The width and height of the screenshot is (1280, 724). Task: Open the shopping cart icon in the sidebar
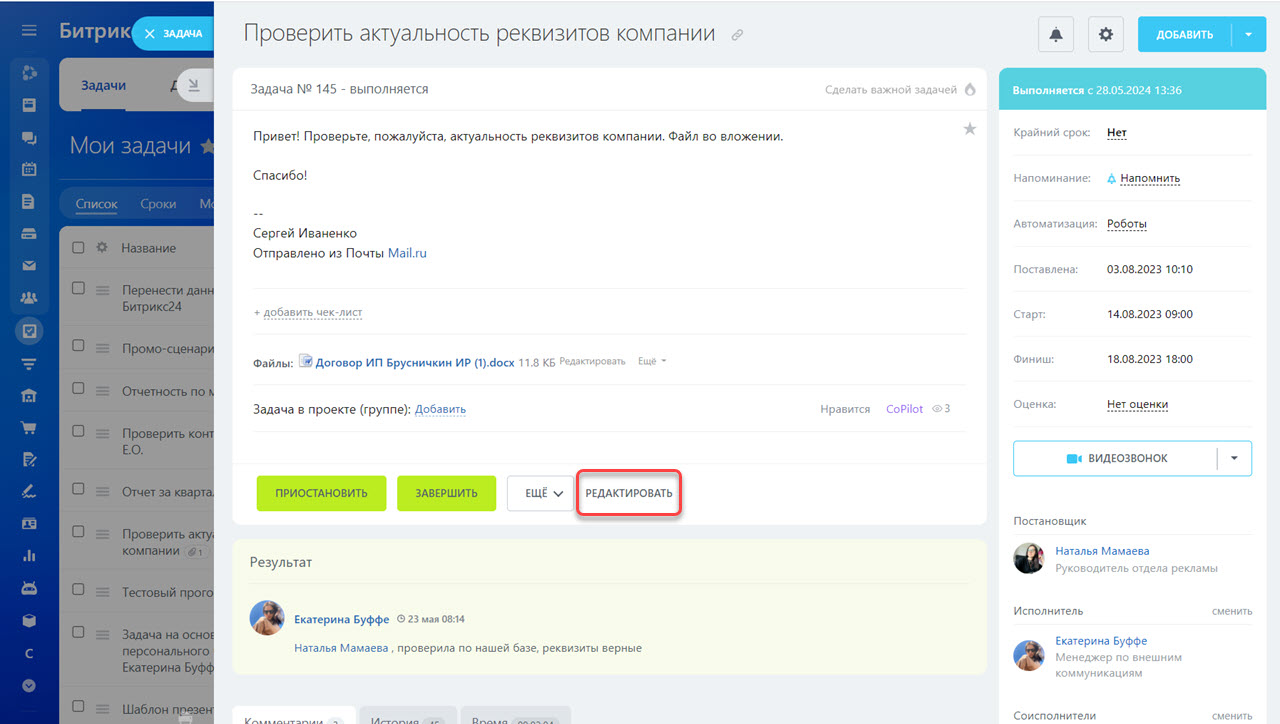tap(29, 427)
